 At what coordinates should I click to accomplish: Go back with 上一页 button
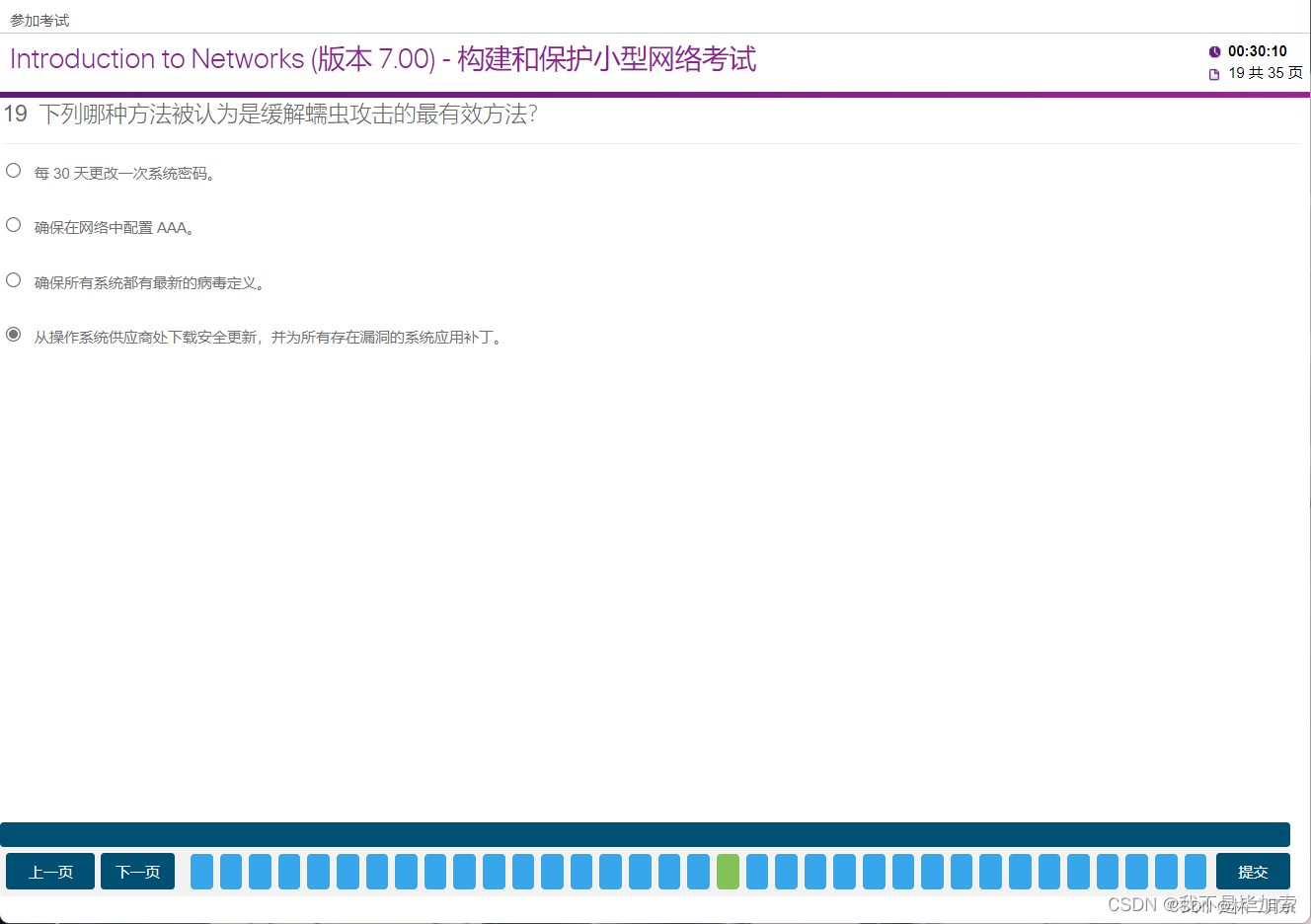click(50, 872)
